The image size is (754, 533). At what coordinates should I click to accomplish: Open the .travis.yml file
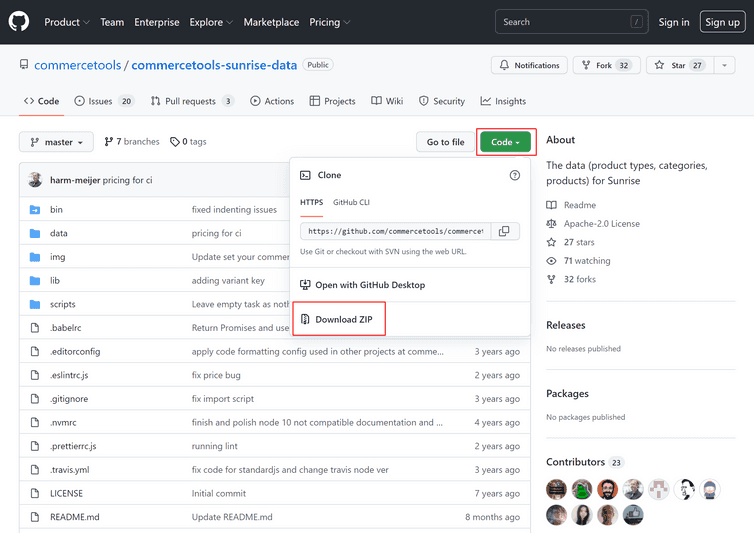(70, 470)
